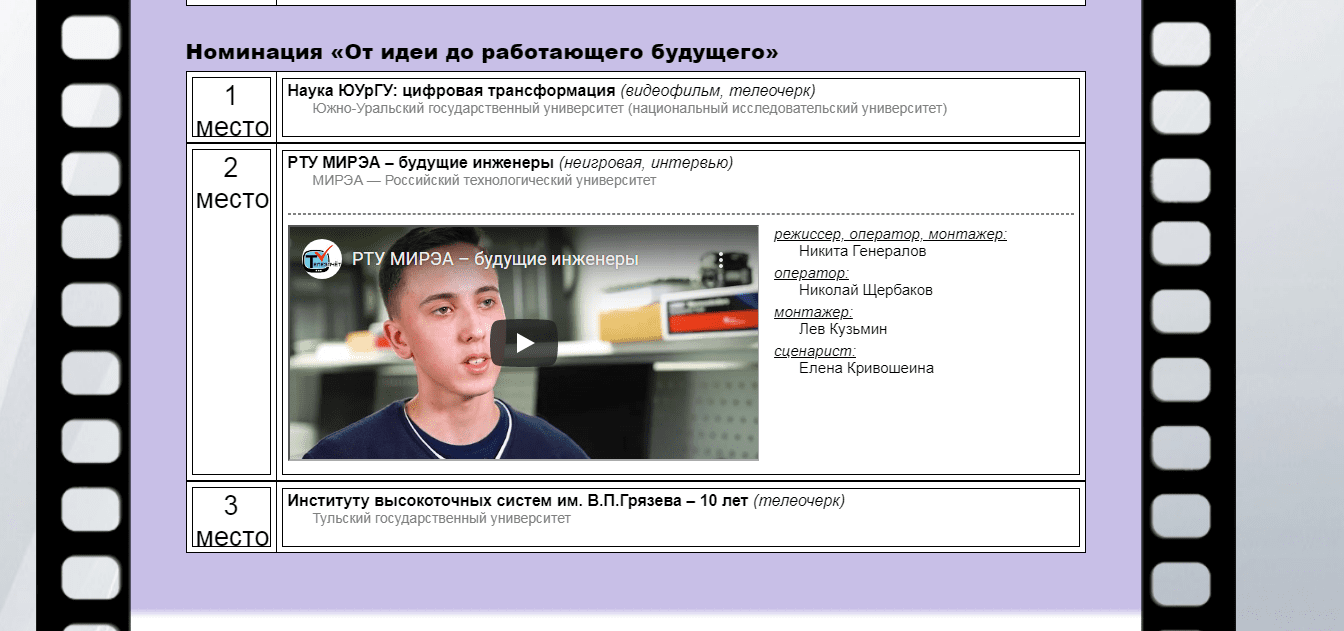Click the '2 место' cell
Viewport: 1344px width, 631px height.
click(x=231, y=312)
